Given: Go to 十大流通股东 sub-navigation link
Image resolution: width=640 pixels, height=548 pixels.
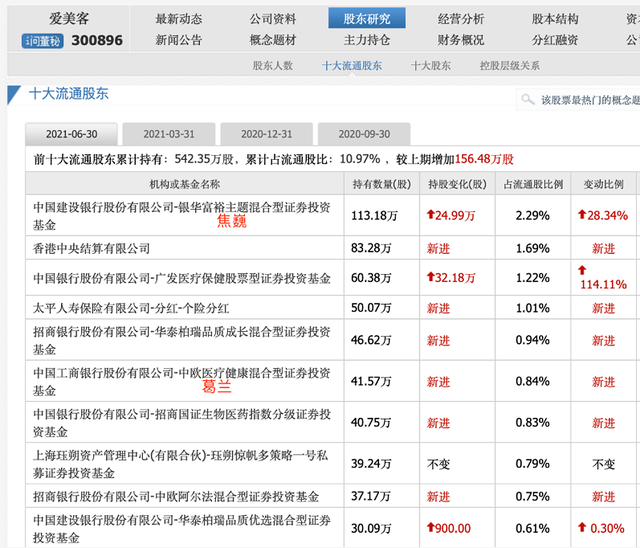Looking at the screenshot, I should (352, 66).
